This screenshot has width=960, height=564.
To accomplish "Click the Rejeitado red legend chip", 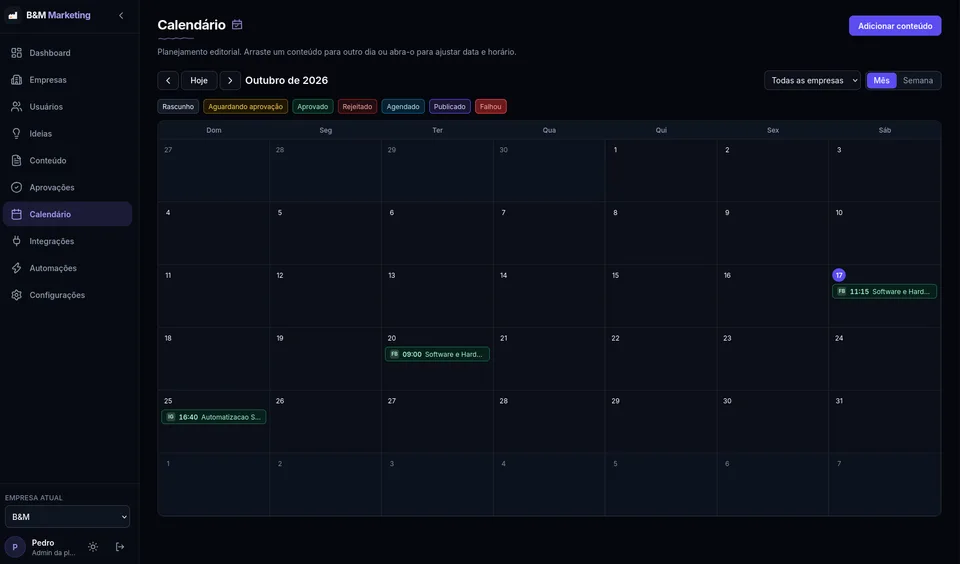I will pyautogui.click(x=358, y=107).
